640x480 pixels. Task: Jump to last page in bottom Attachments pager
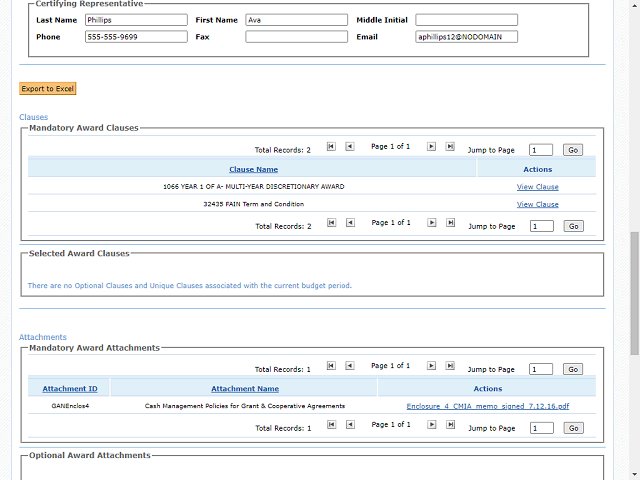[450, 425]
